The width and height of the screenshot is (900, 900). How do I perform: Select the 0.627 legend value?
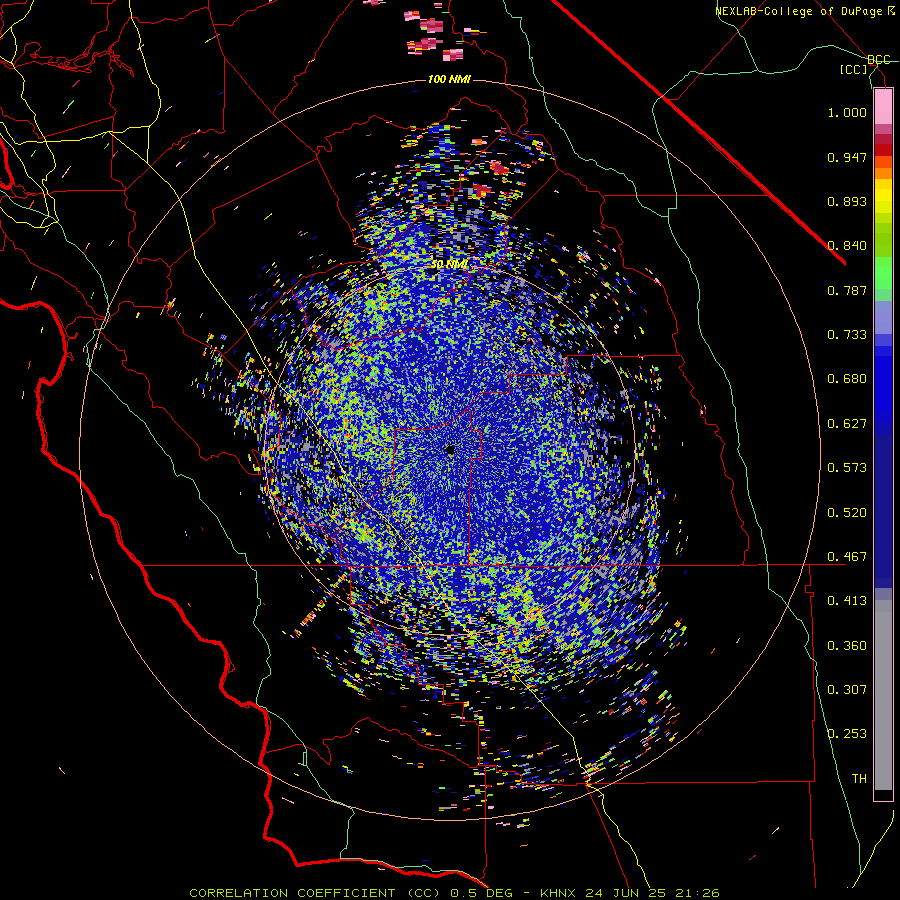point(847,424)
